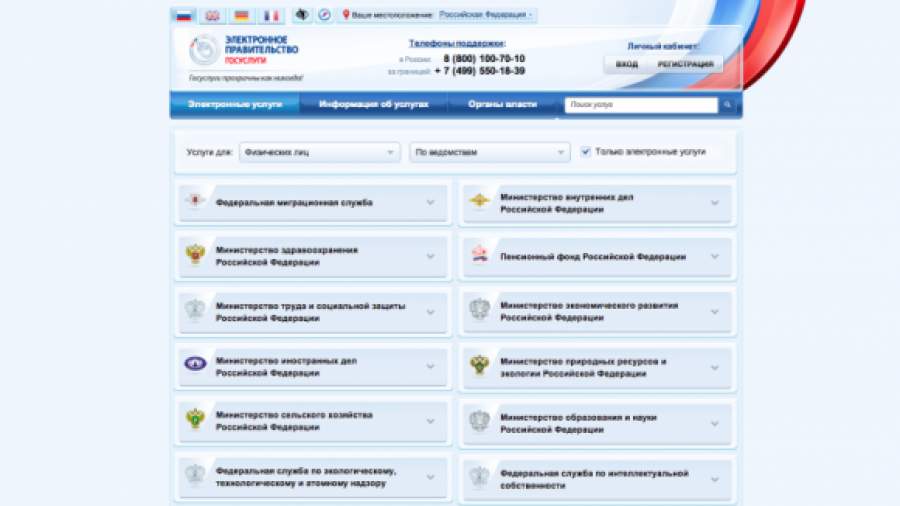Click the Личный кабинет heading
Image resolution: width=900 pixels, height=506 pixels.
[x=663, y=46]
